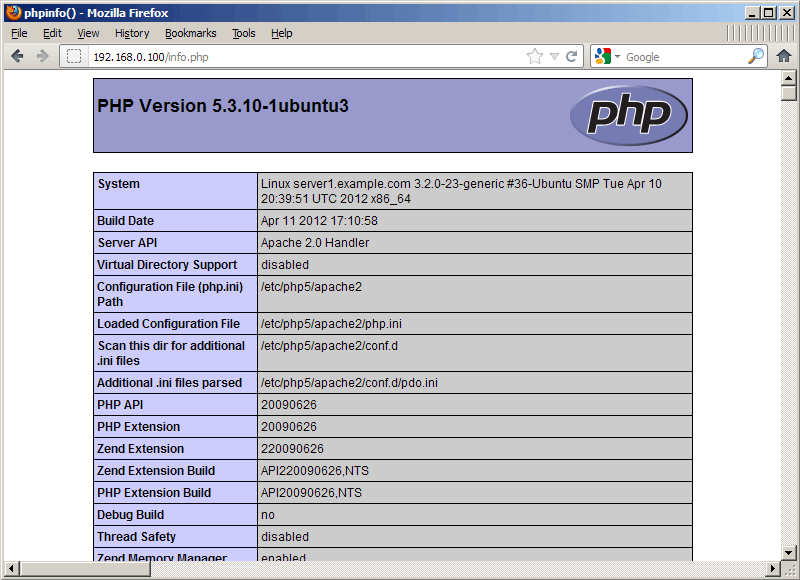Click the 'Loaded Configuration File' label
This screenshot has height=580, width=800.
tap(168, 324)
